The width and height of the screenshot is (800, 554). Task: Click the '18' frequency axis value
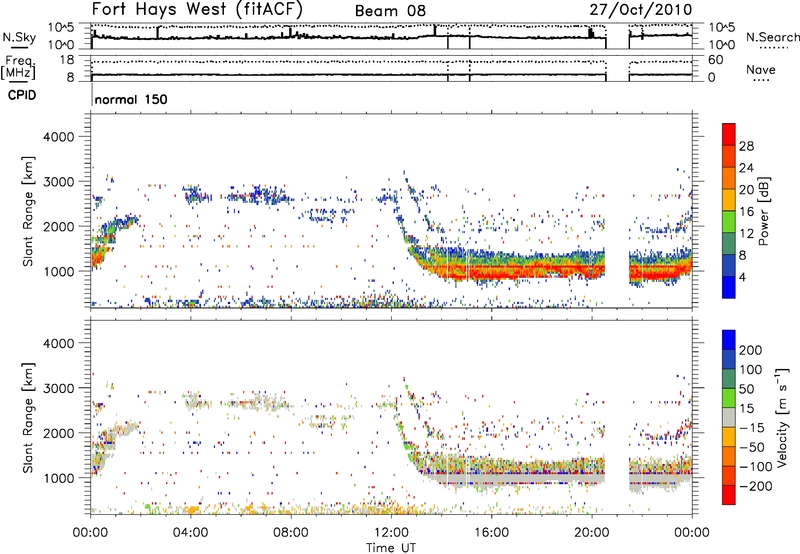67,60
